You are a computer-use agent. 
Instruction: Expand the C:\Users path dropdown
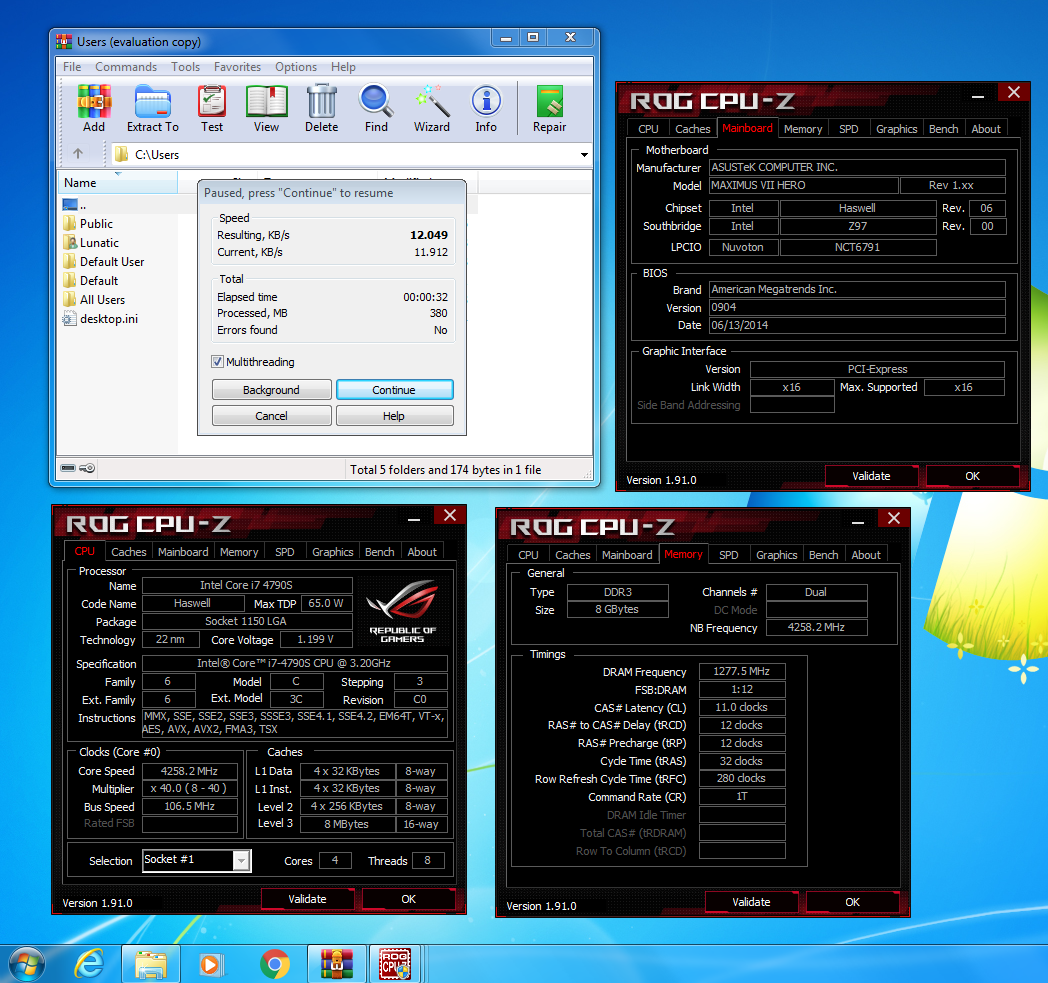click(x=584, y=154)
